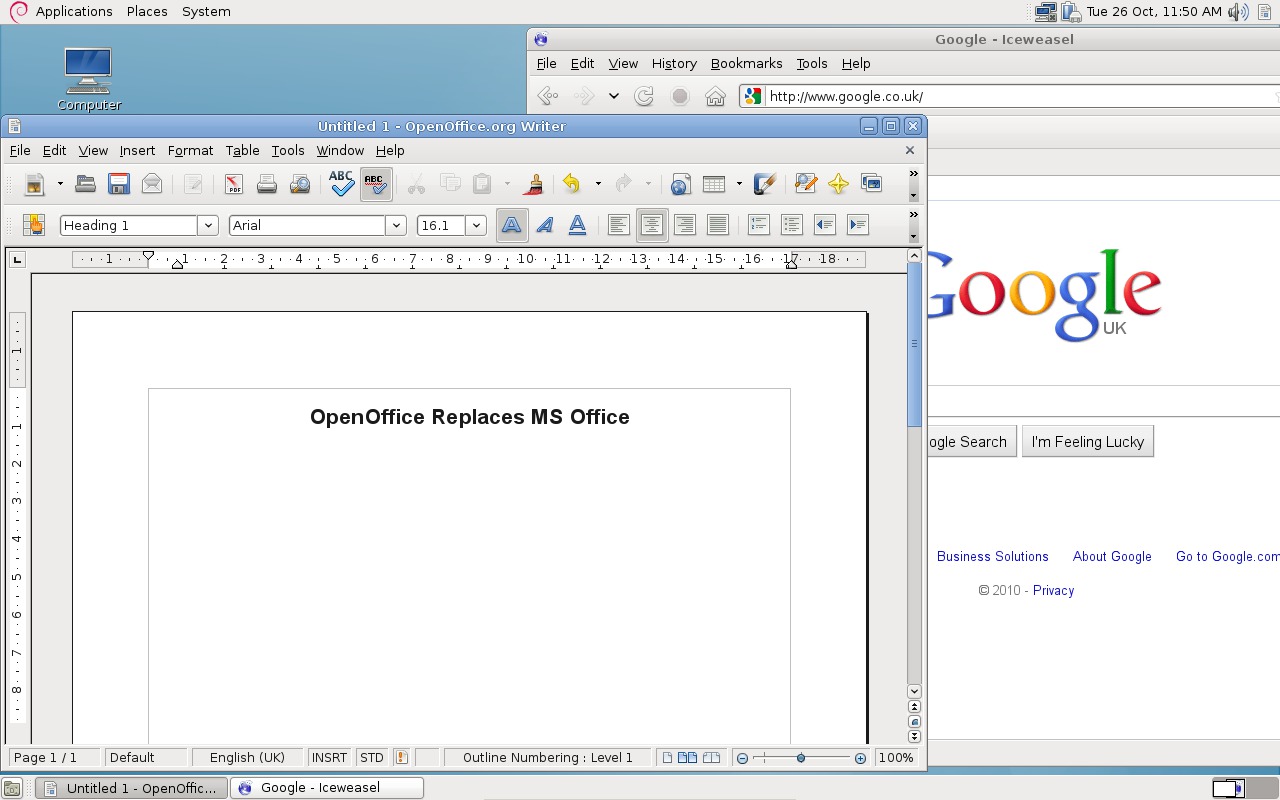Toggle Bold formatting button
This screenshot has width=1280, height=800.
coord(511,225)
